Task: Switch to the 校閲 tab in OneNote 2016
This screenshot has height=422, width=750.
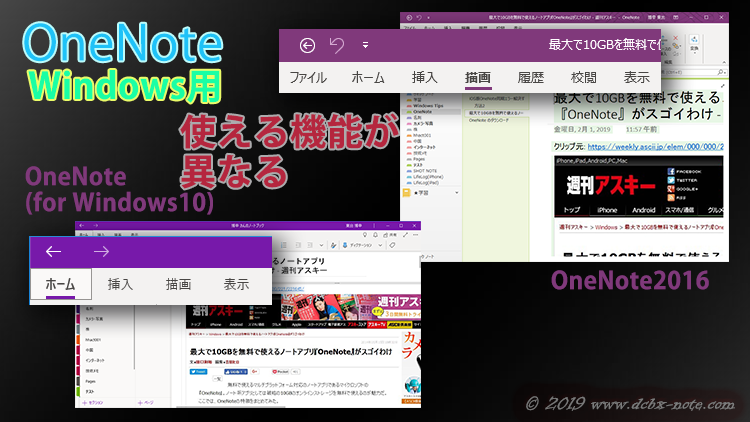Action: point(584,78)
